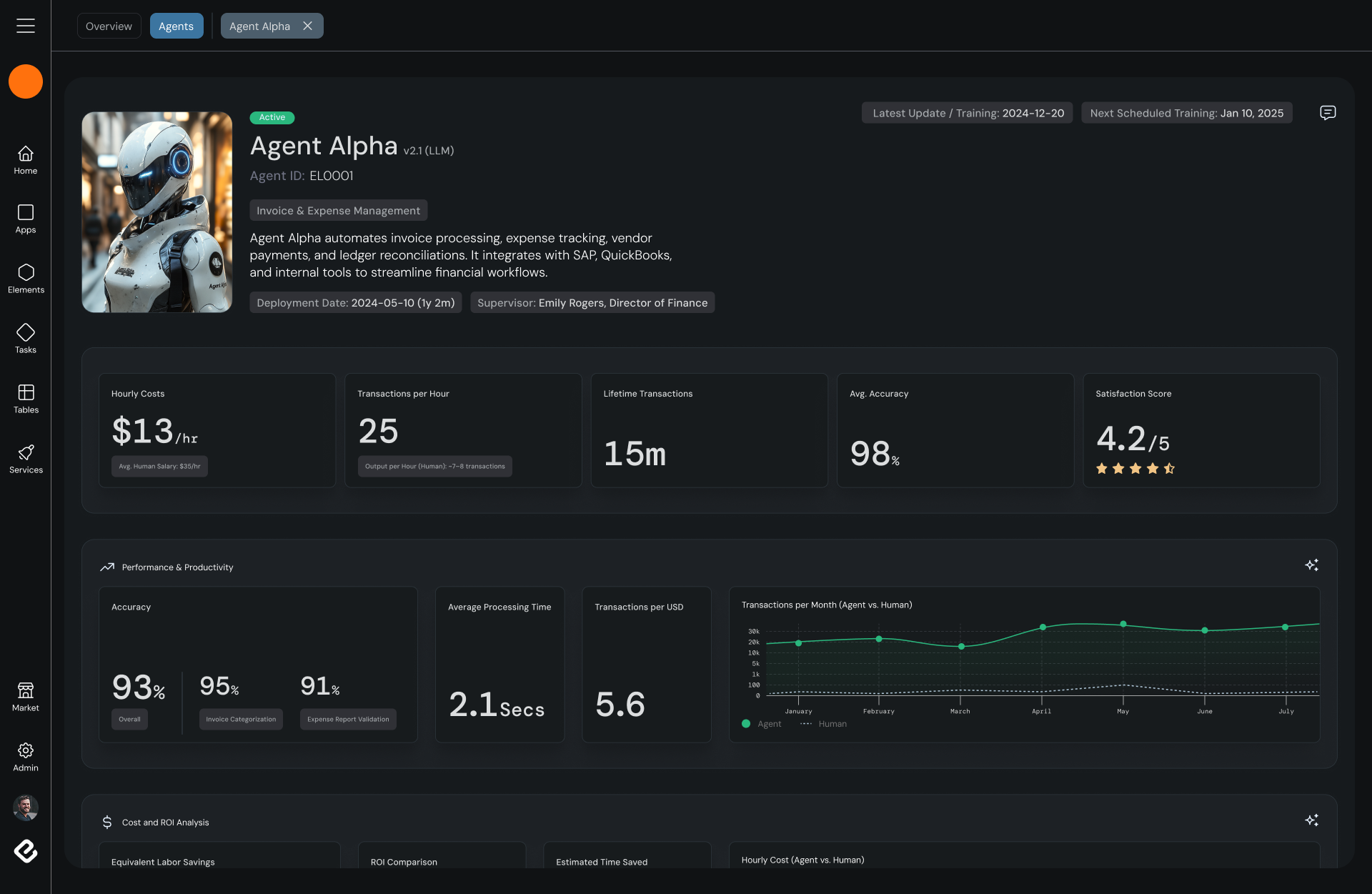Rate the agent using the last star
The height and width of the screenshot is (894, 1372).
pos(1169,469)
